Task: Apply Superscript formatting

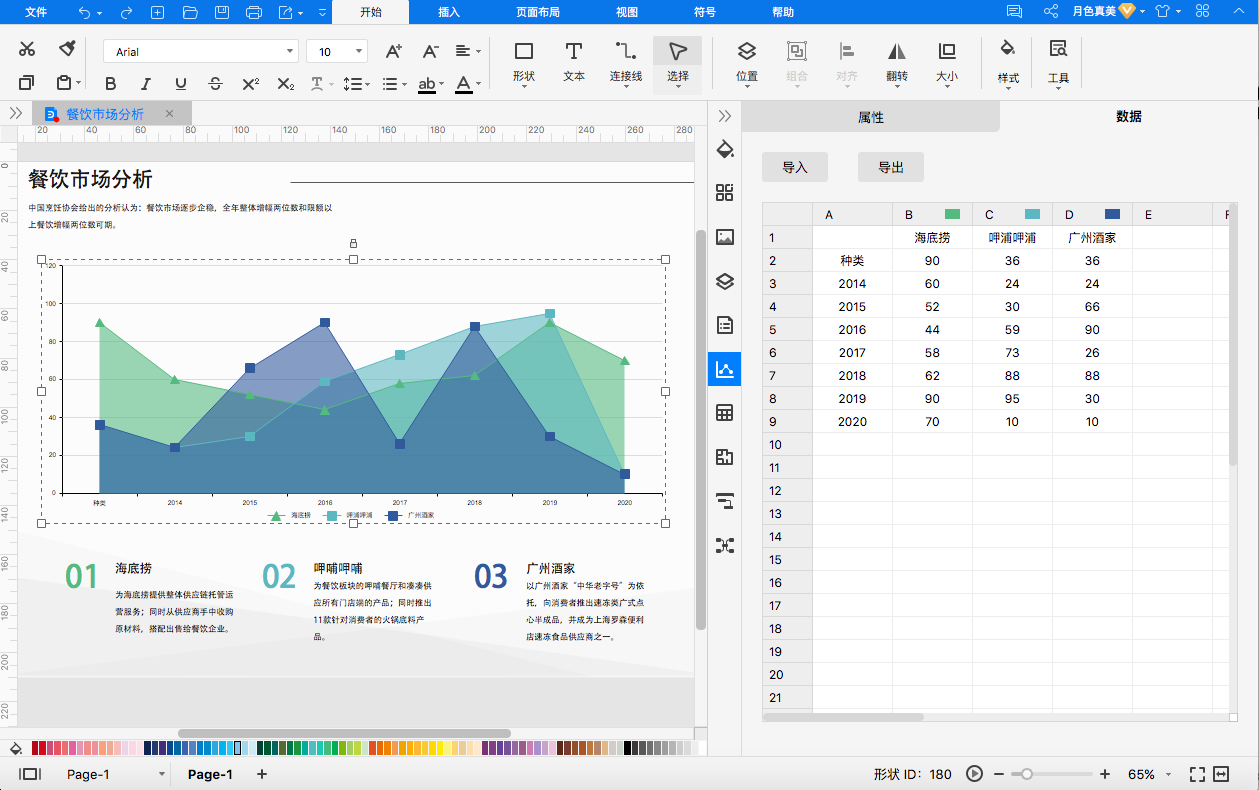Action: 251,84
